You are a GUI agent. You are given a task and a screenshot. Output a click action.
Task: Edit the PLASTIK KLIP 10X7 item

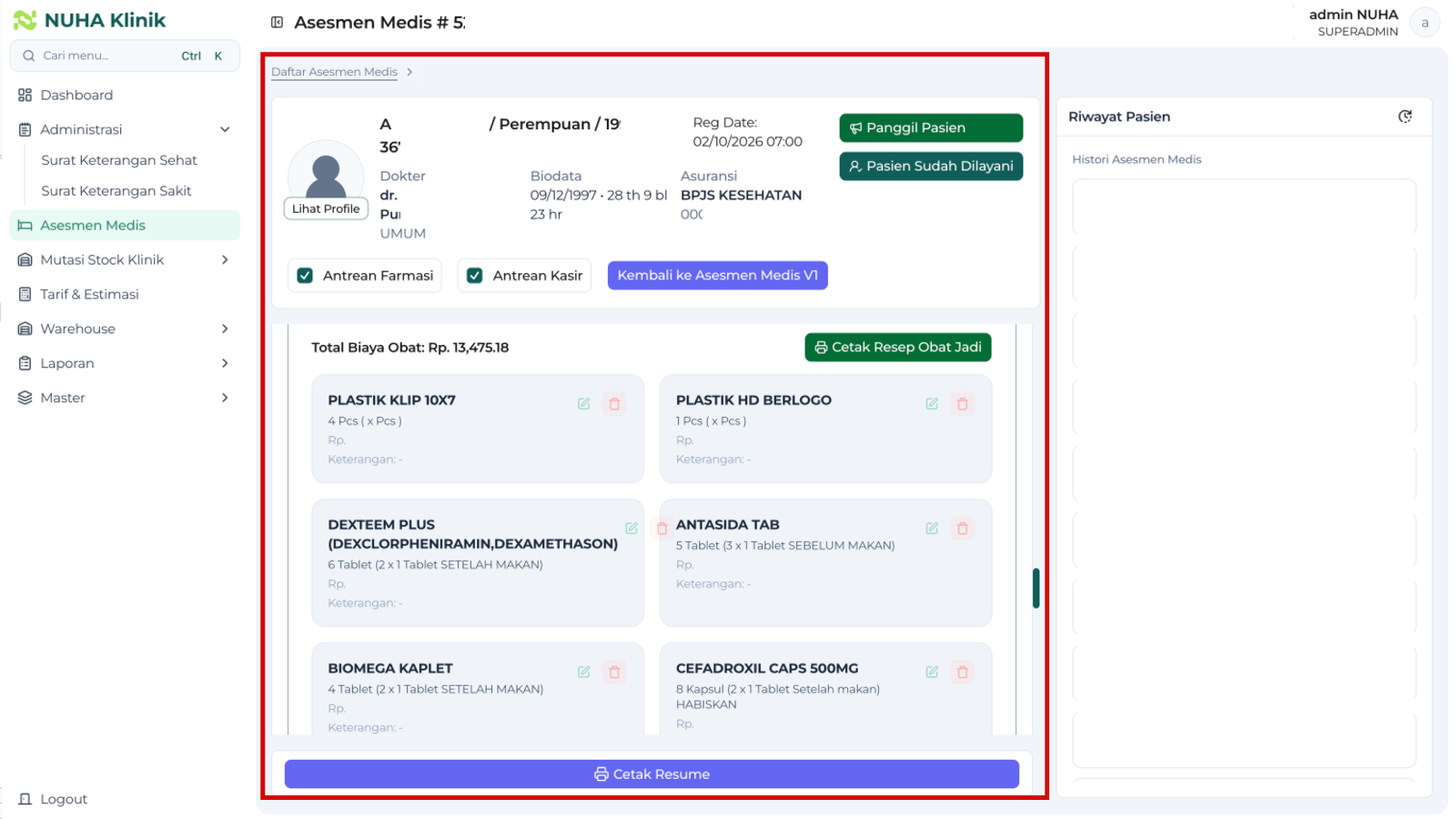coord(583,404)
